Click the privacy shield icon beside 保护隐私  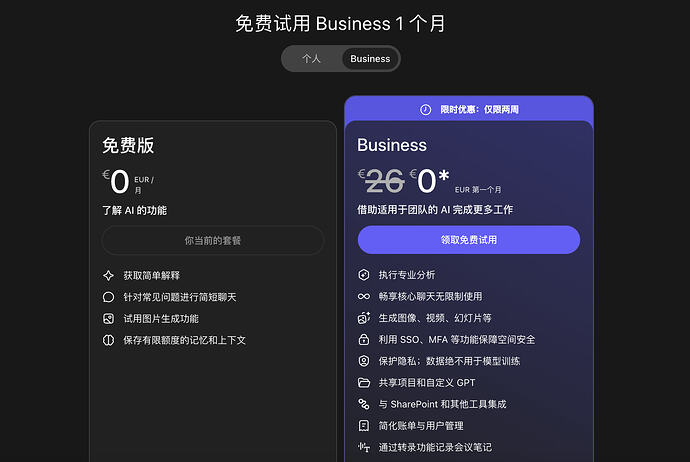[364, 361]
